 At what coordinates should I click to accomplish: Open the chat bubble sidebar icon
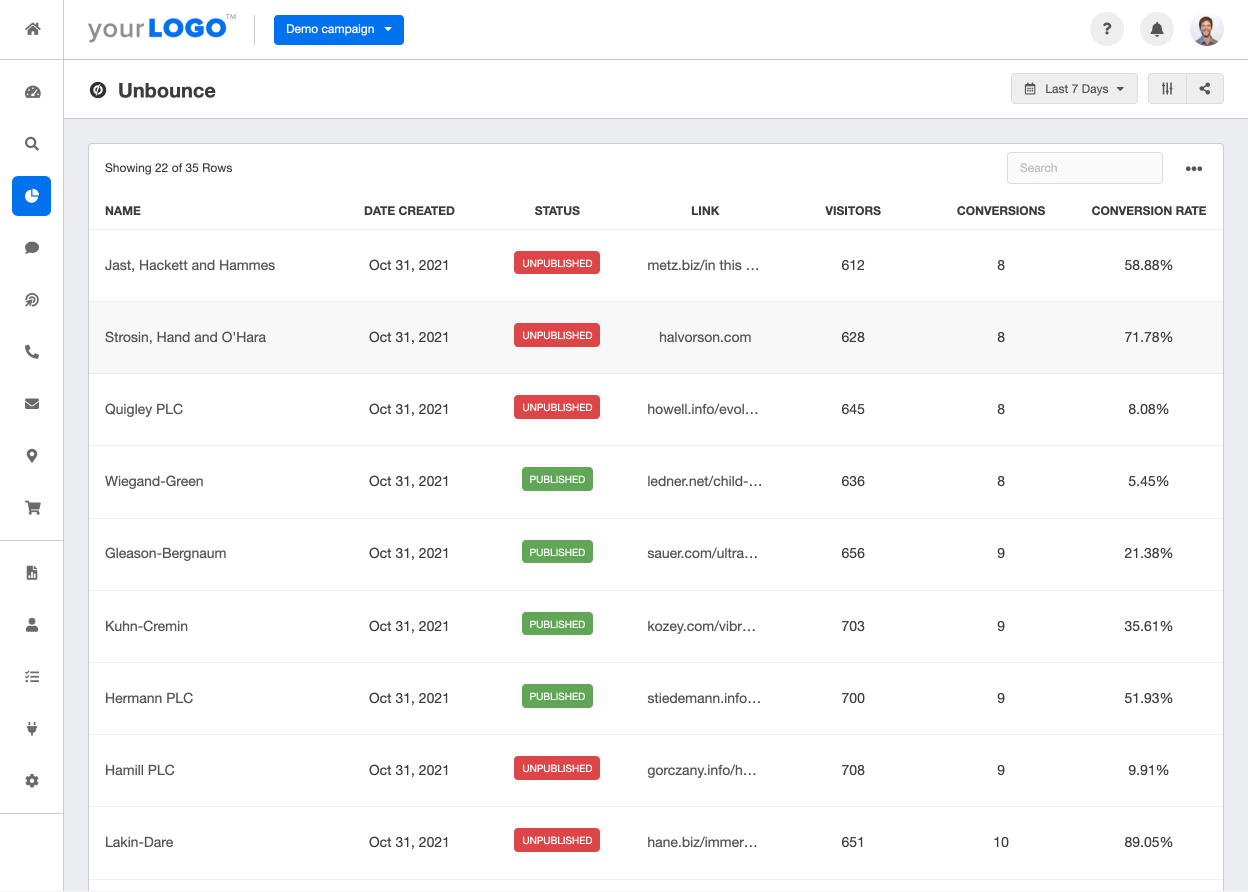[32, 248]
